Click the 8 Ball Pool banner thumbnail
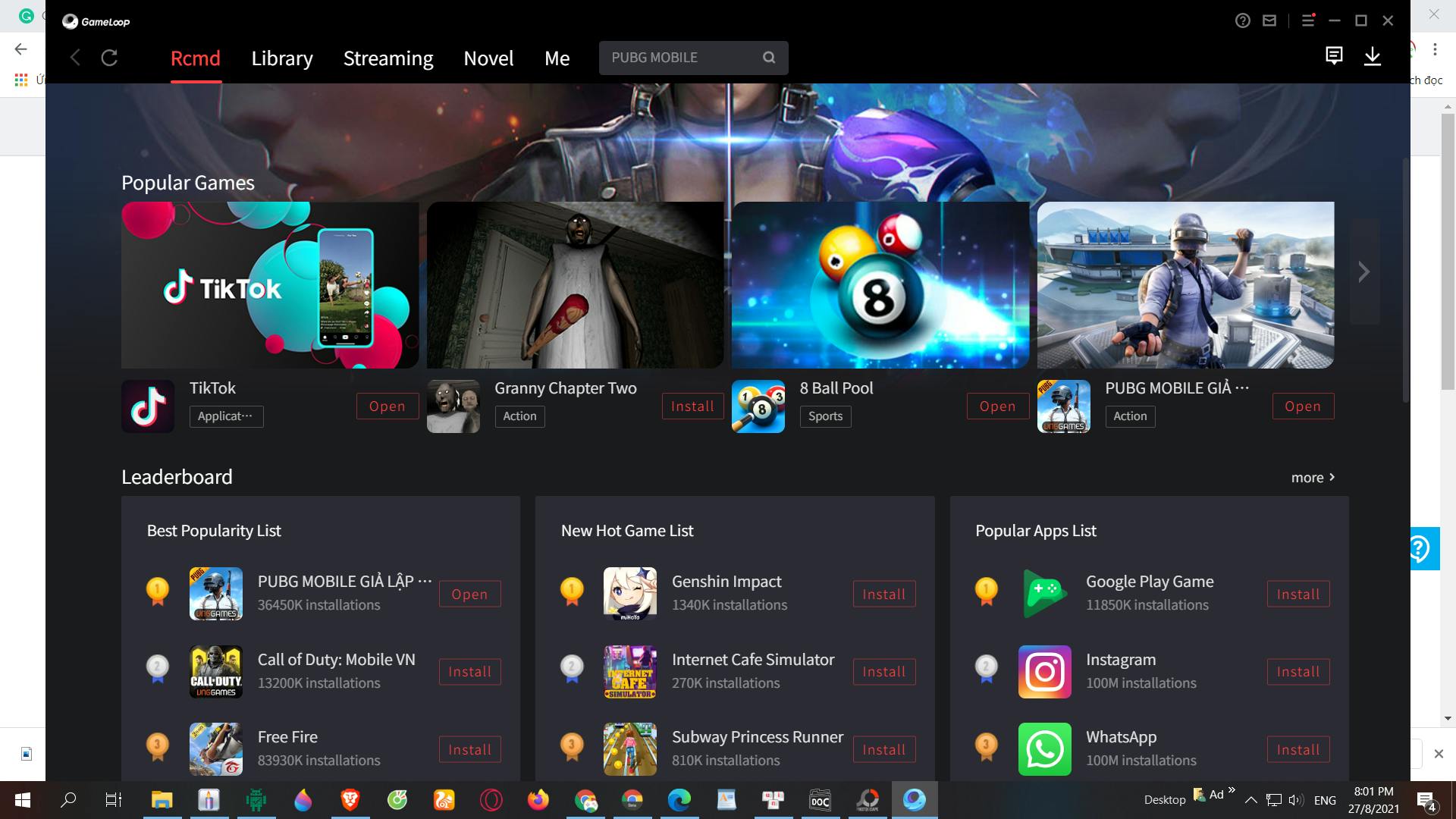 880,285
